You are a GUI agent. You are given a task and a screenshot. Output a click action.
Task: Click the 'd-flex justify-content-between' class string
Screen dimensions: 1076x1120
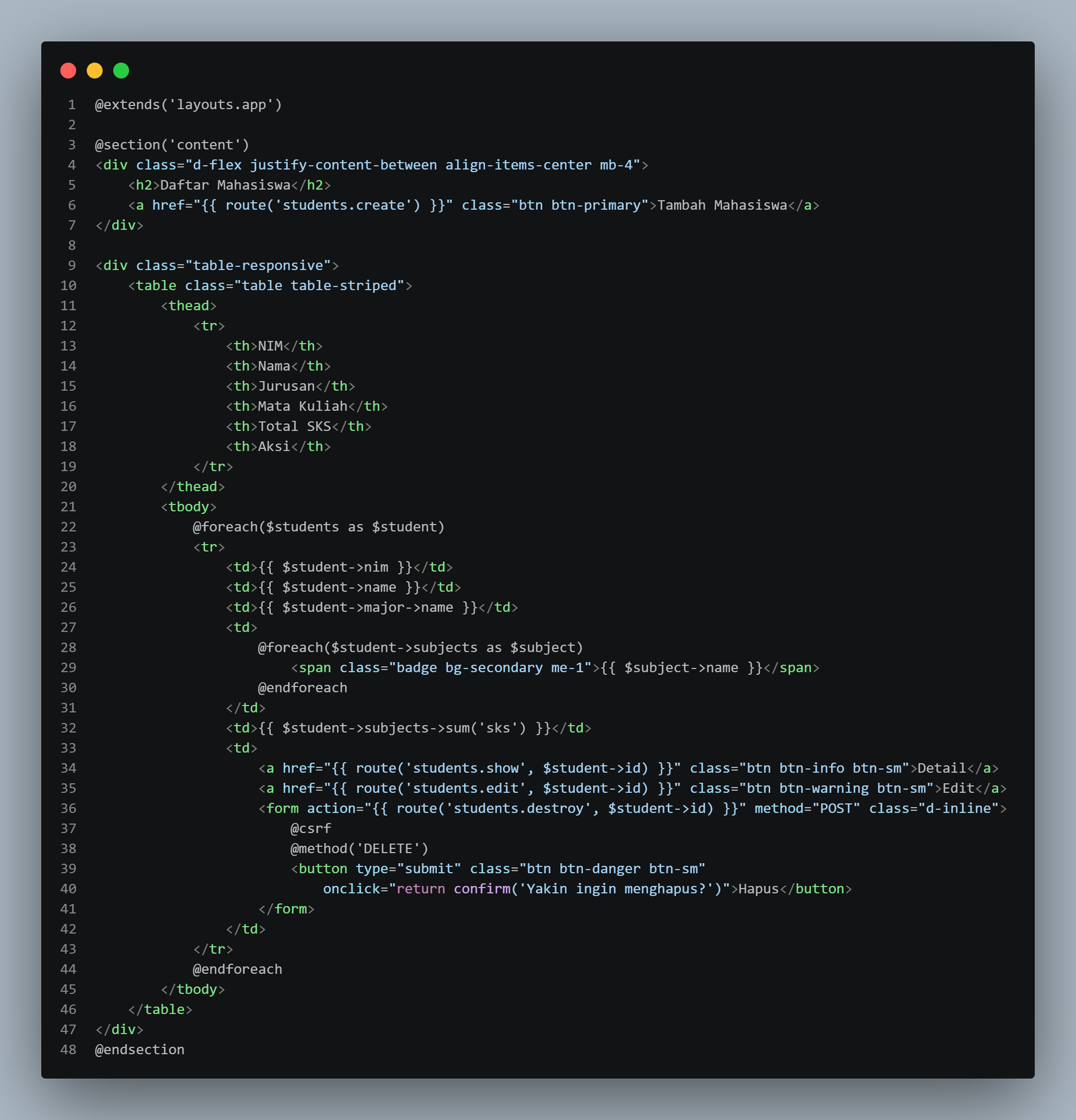coord(315,165)
